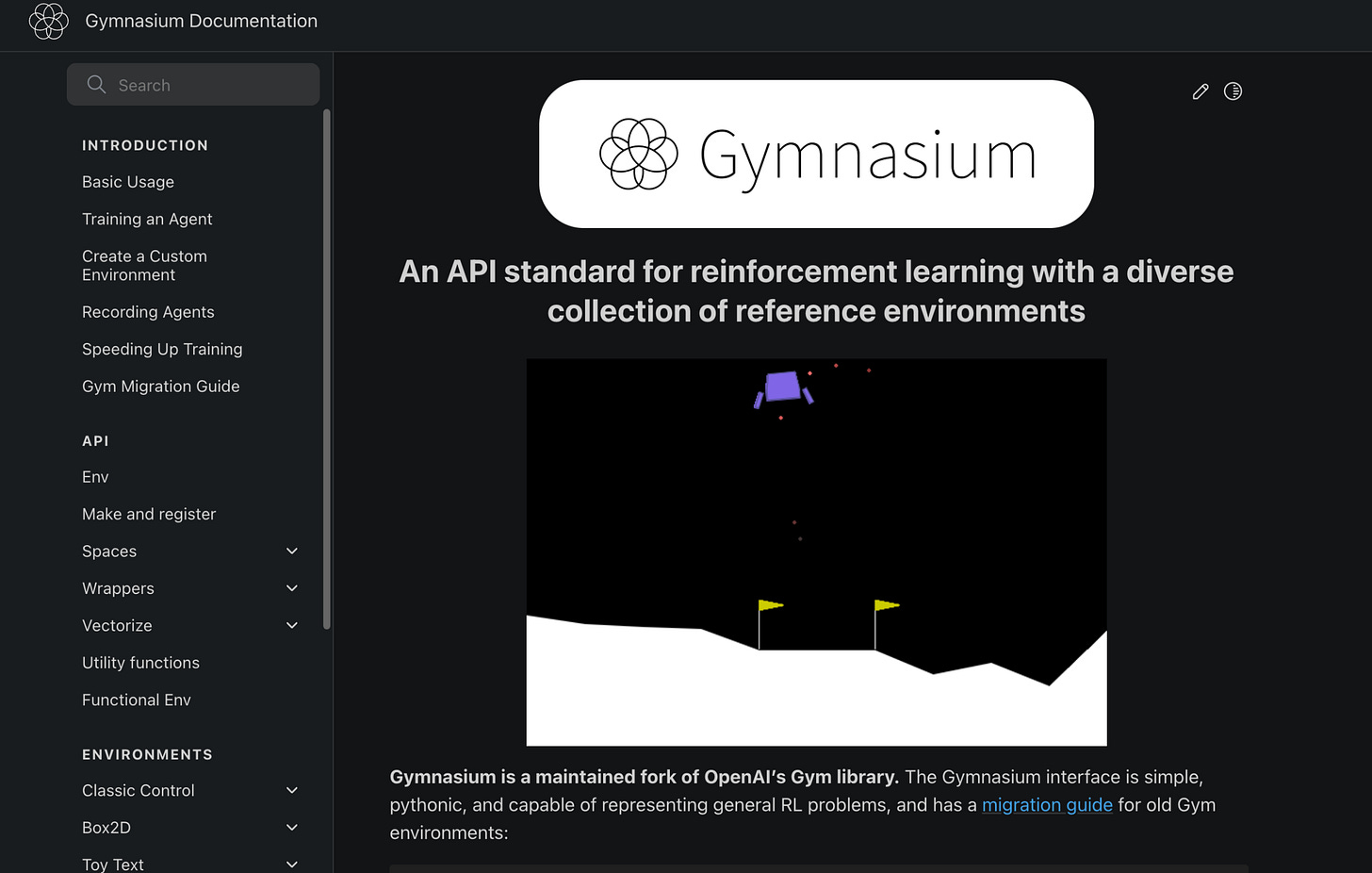Expand the Box2D section chevron
This screenshot has height=873, width=1372.
[292, 828]
